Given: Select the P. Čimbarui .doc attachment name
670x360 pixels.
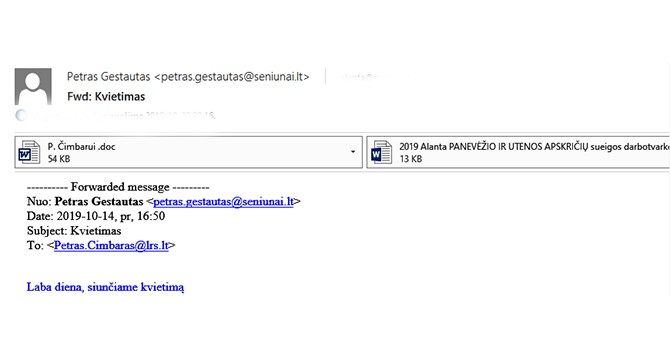Looking at the screenshot, I should (82, 146).
